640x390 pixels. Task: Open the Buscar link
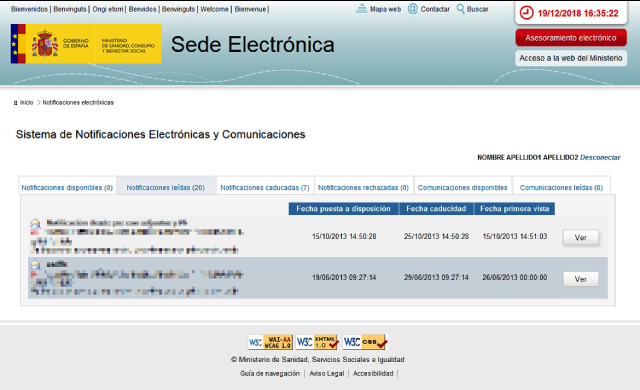(478, 9)
